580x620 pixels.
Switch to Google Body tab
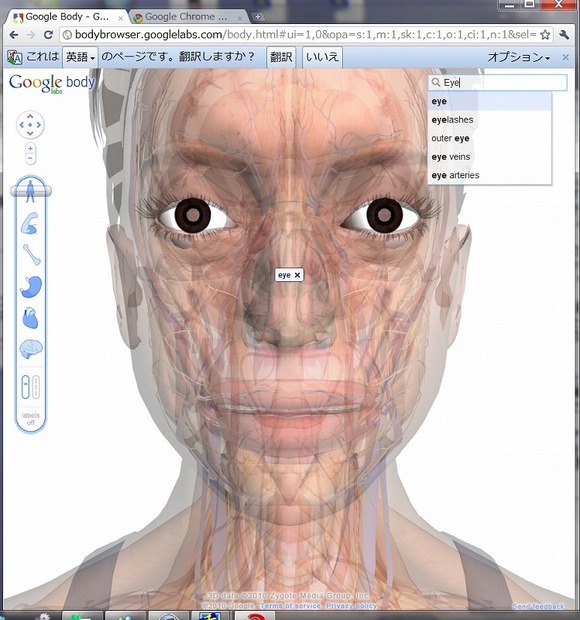tap(67, 17)
